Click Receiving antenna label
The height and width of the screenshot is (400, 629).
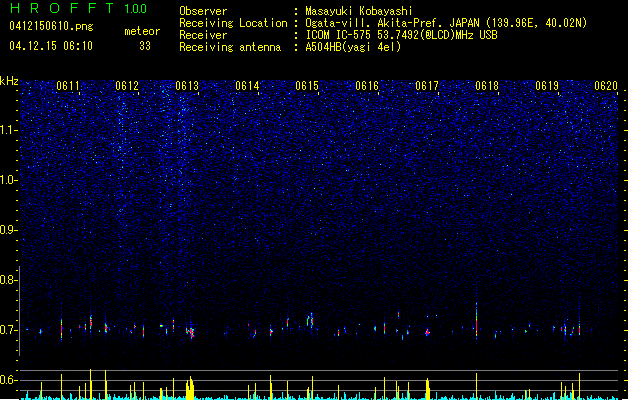point(230,47)
